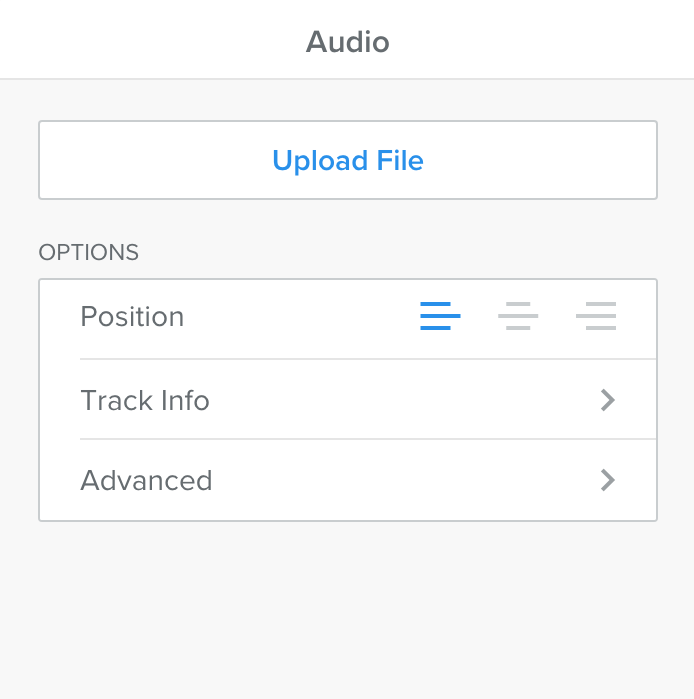Set audio position to center alignment

coord(518,317)
